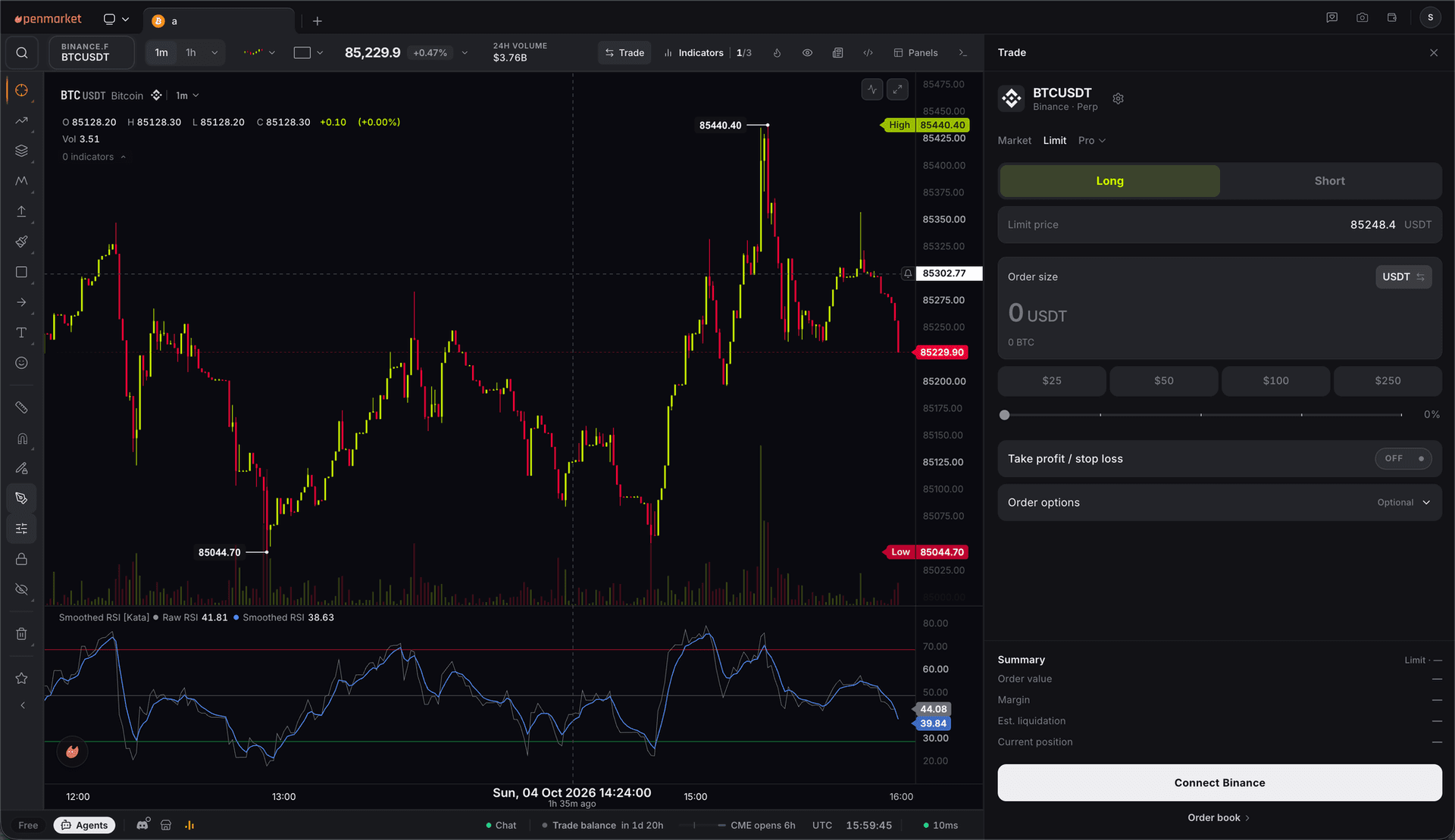Toggle the magnet snap tool
The width and height of the screenshot is (1455, 840).
point(21,438)
